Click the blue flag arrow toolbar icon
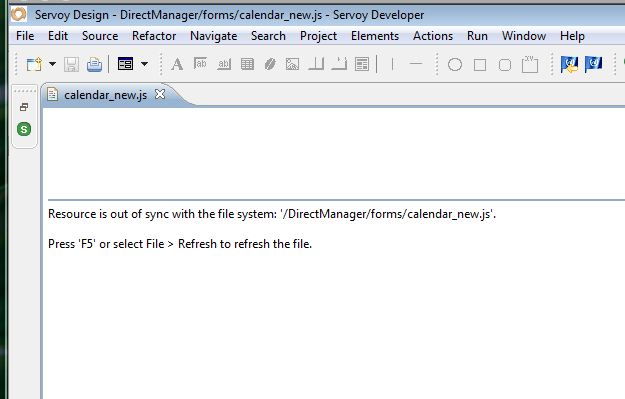The width and height of the screenshot is (625, 399). [x=569, y=64]
